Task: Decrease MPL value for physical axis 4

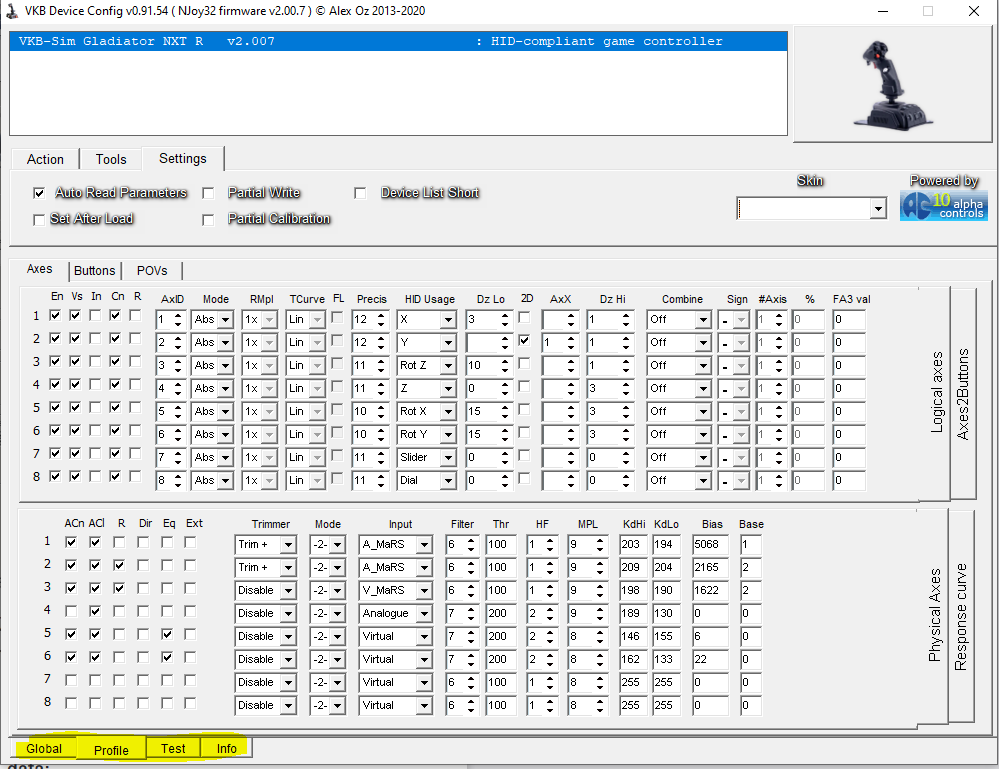Action: [x=600, y=617]
